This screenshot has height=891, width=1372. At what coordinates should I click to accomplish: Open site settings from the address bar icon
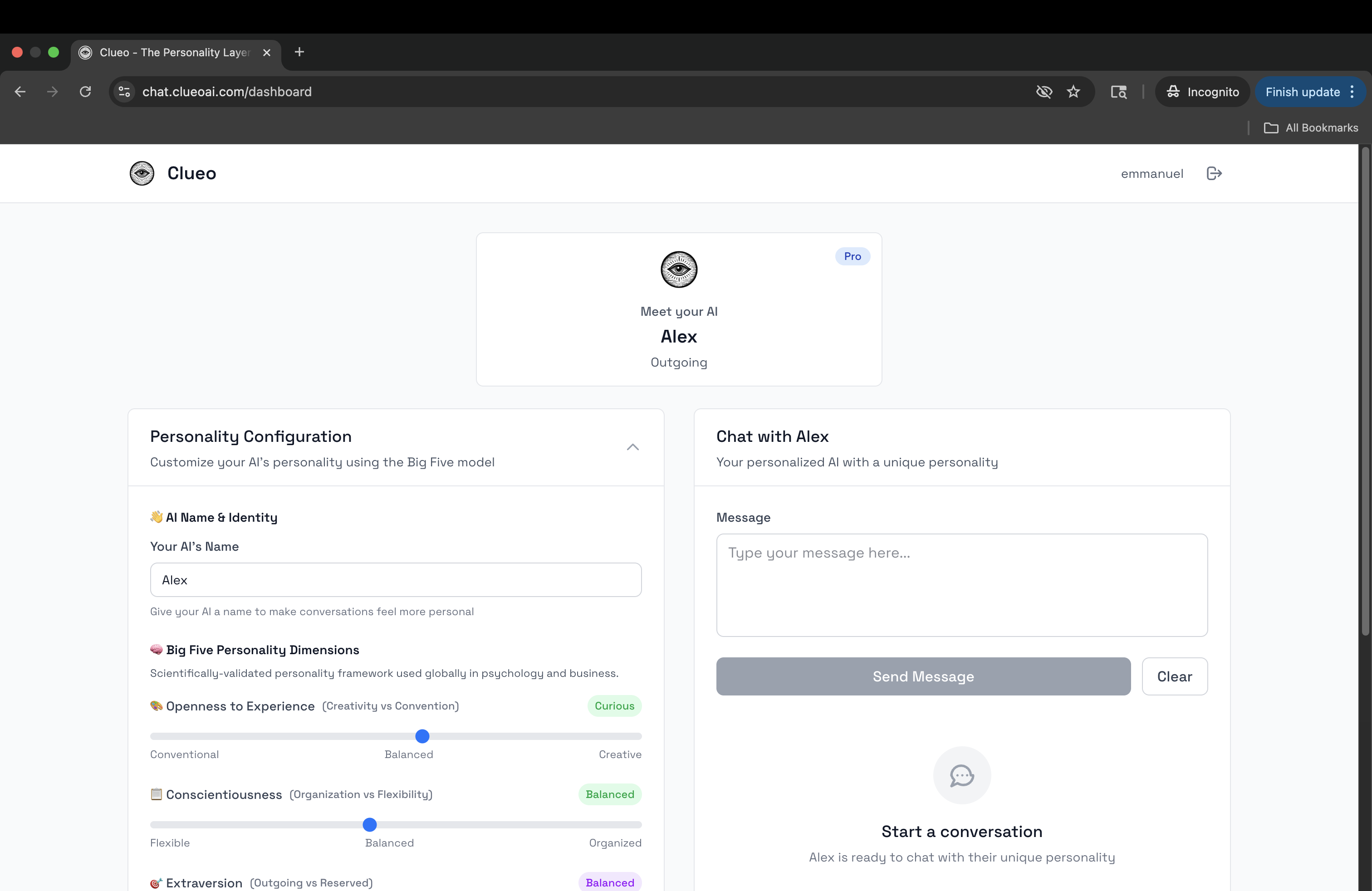124,92
